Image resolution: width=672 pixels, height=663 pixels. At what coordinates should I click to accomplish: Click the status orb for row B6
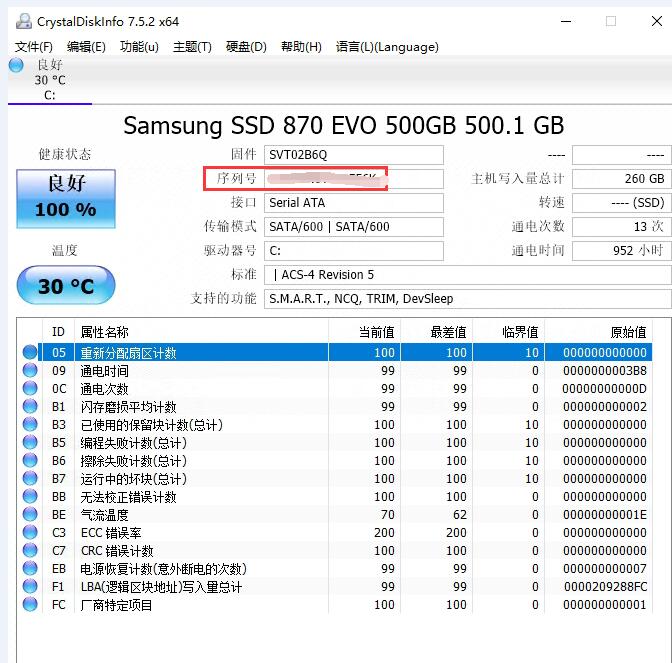coord(30,460)
